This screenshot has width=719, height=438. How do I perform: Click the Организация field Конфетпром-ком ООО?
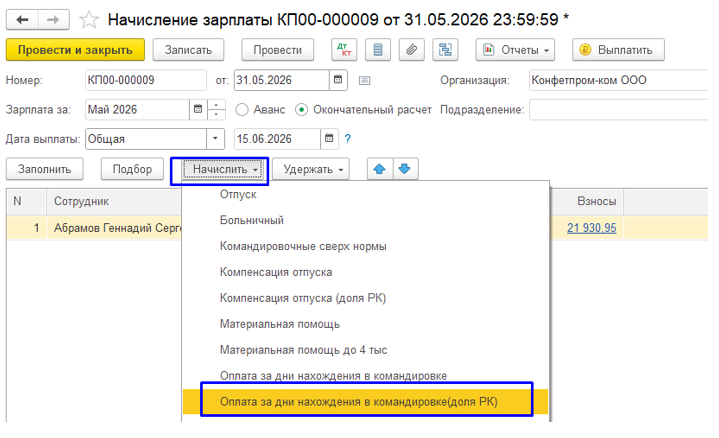tap(619, 80)
